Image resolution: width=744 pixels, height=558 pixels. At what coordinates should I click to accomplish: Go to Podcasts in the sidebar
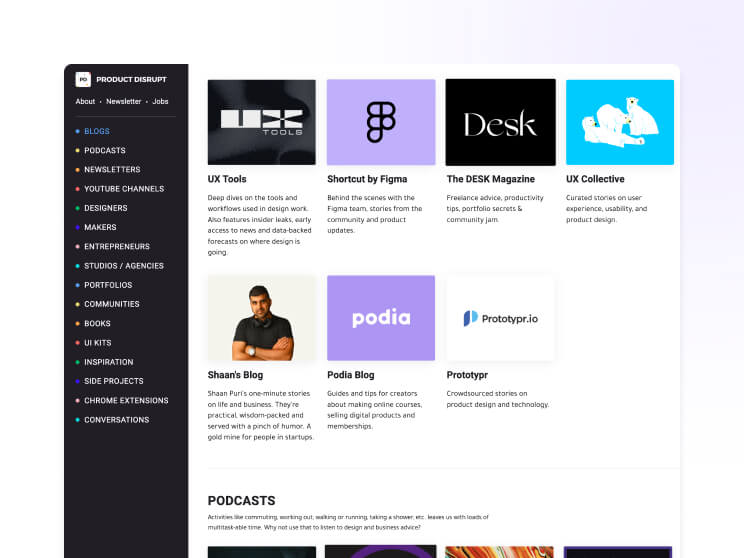point(105,150)
